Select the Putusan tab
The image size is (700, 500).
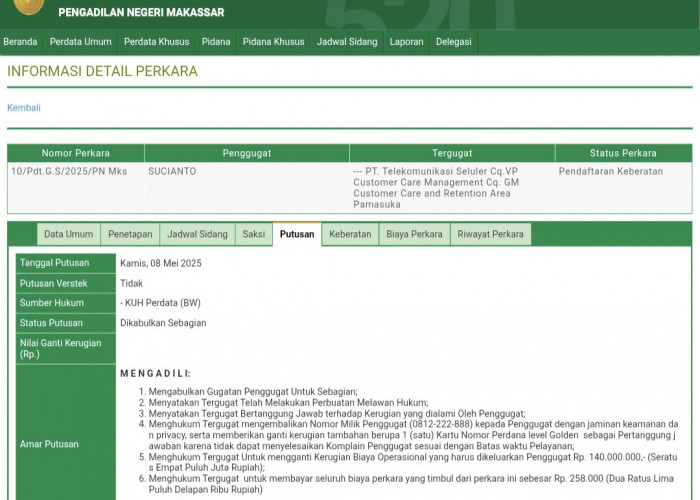[x=297, y=234]
